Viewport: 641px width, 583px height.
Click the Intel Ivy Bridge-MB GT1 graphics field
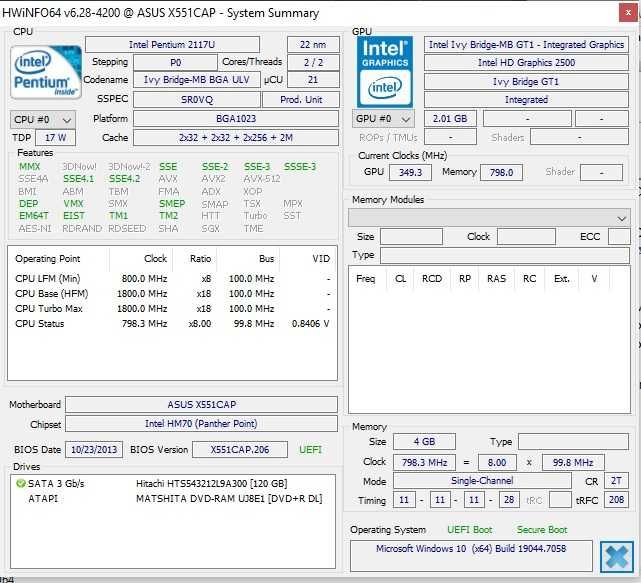(526, 45)
